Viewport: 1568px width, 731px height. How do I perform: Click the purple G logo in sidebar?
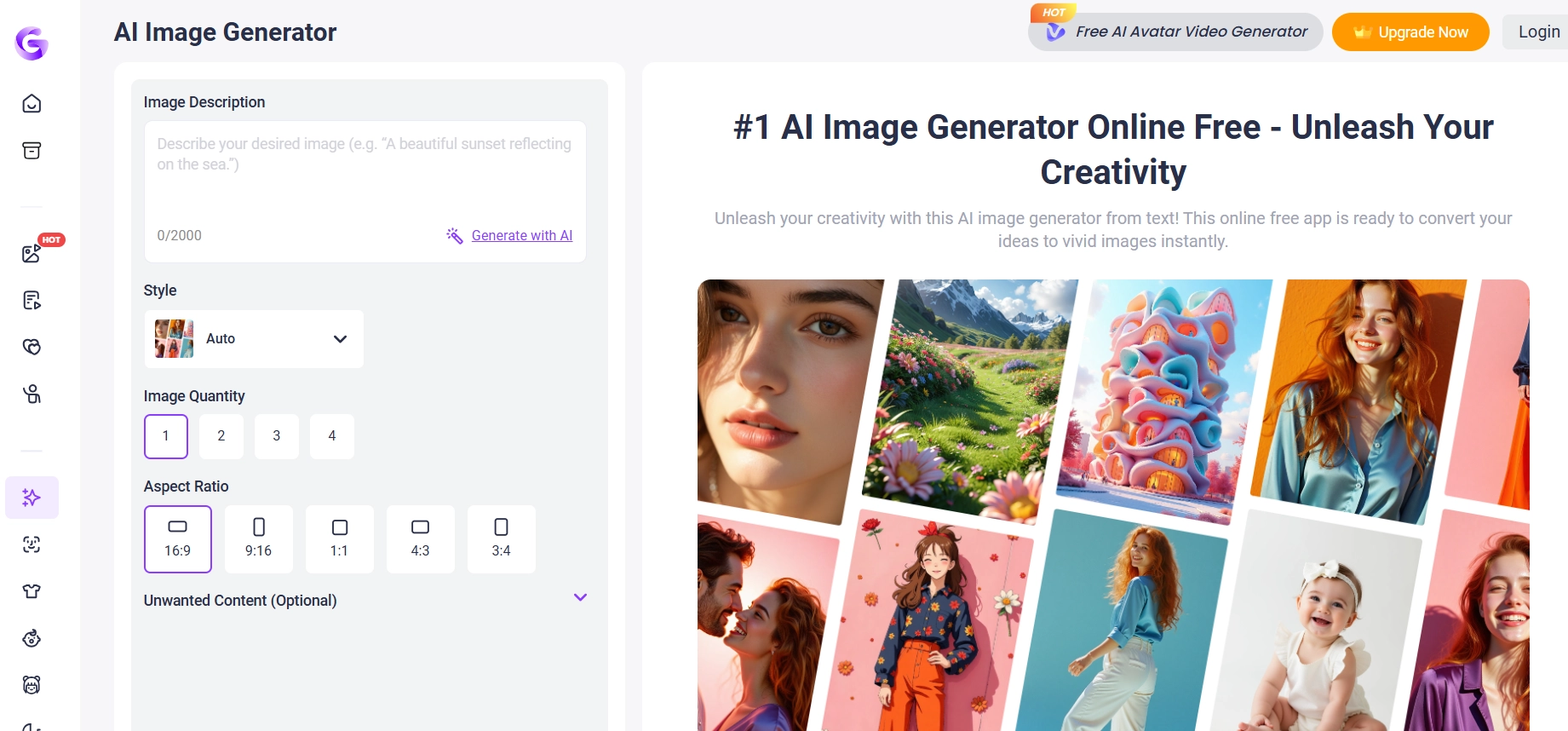32,43
